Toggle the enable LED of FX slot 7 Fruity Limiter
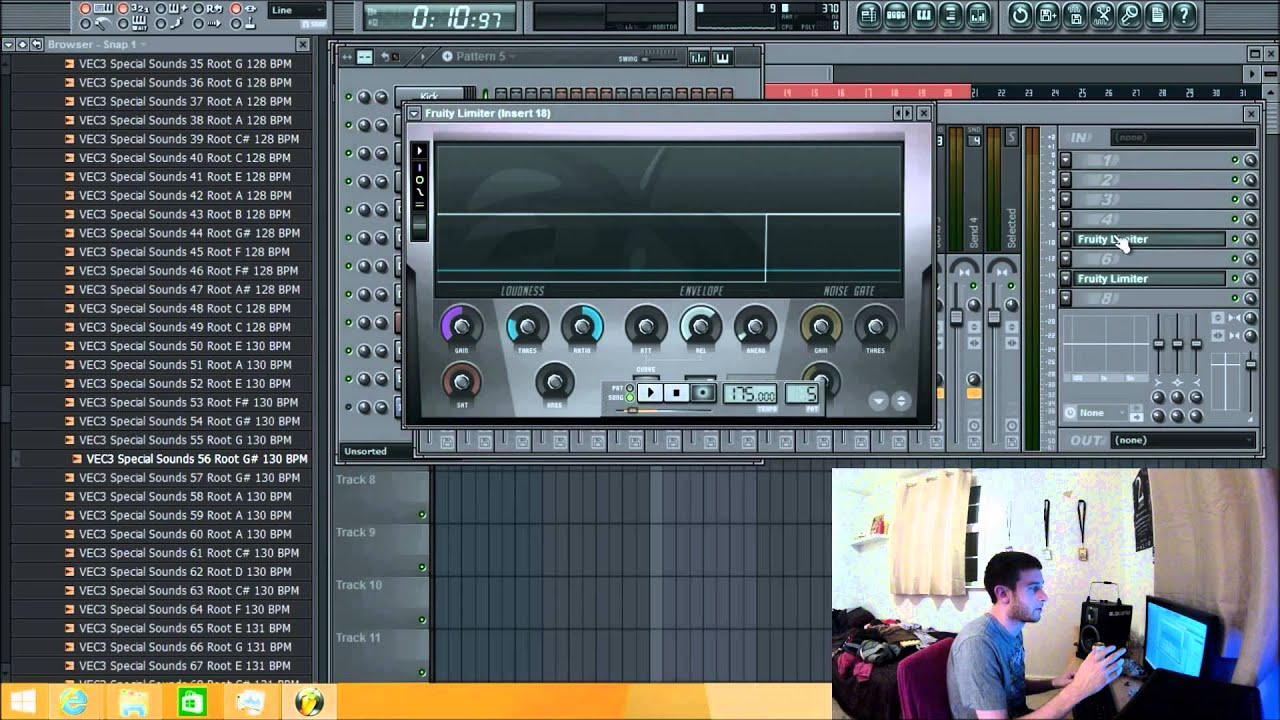 (1235, 279)
